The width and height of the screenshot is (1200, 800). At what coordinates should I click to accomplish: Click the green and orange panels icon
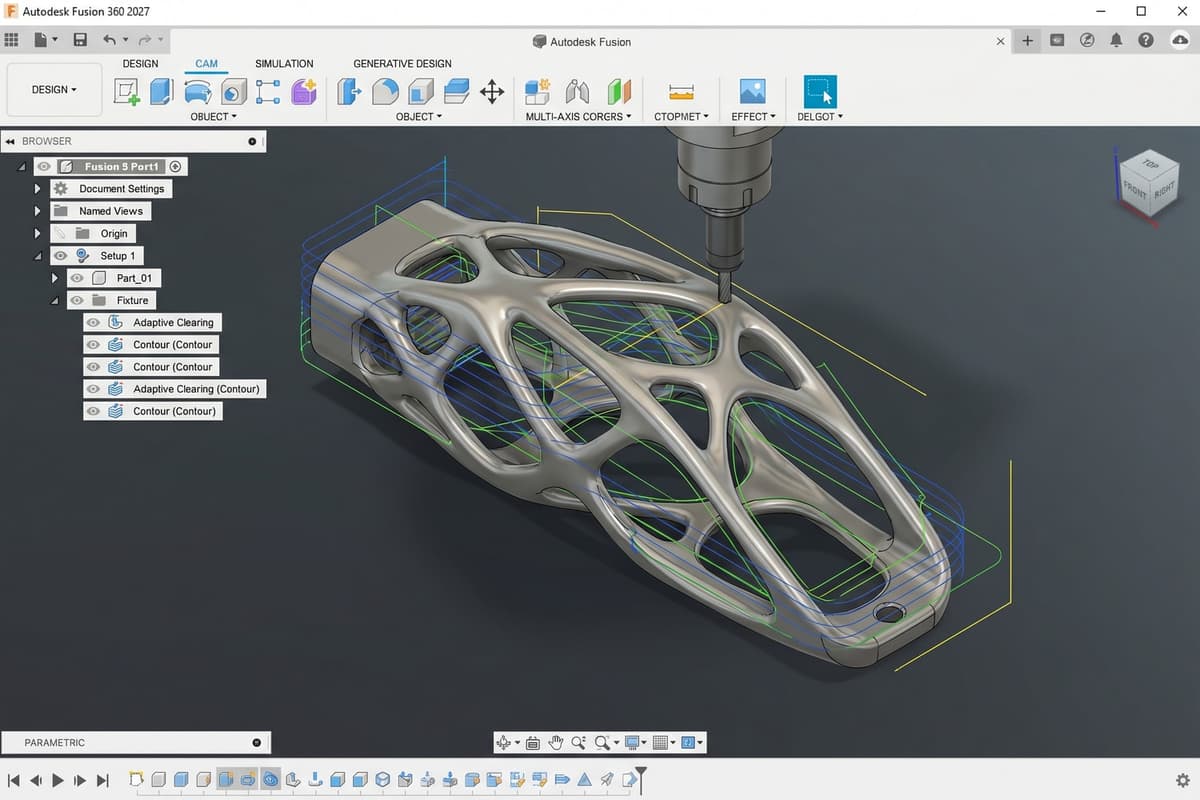619,92
